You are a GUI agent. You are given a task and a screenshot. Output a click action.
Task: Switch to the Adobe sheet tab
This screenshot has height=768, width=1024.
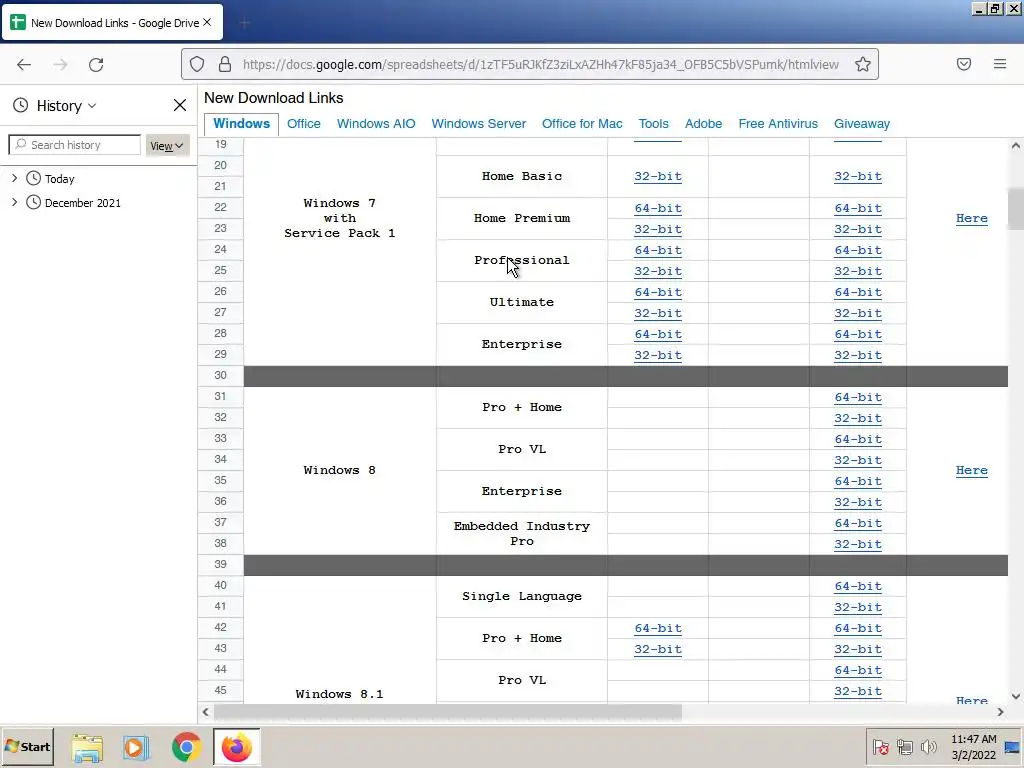pos(703,123)
